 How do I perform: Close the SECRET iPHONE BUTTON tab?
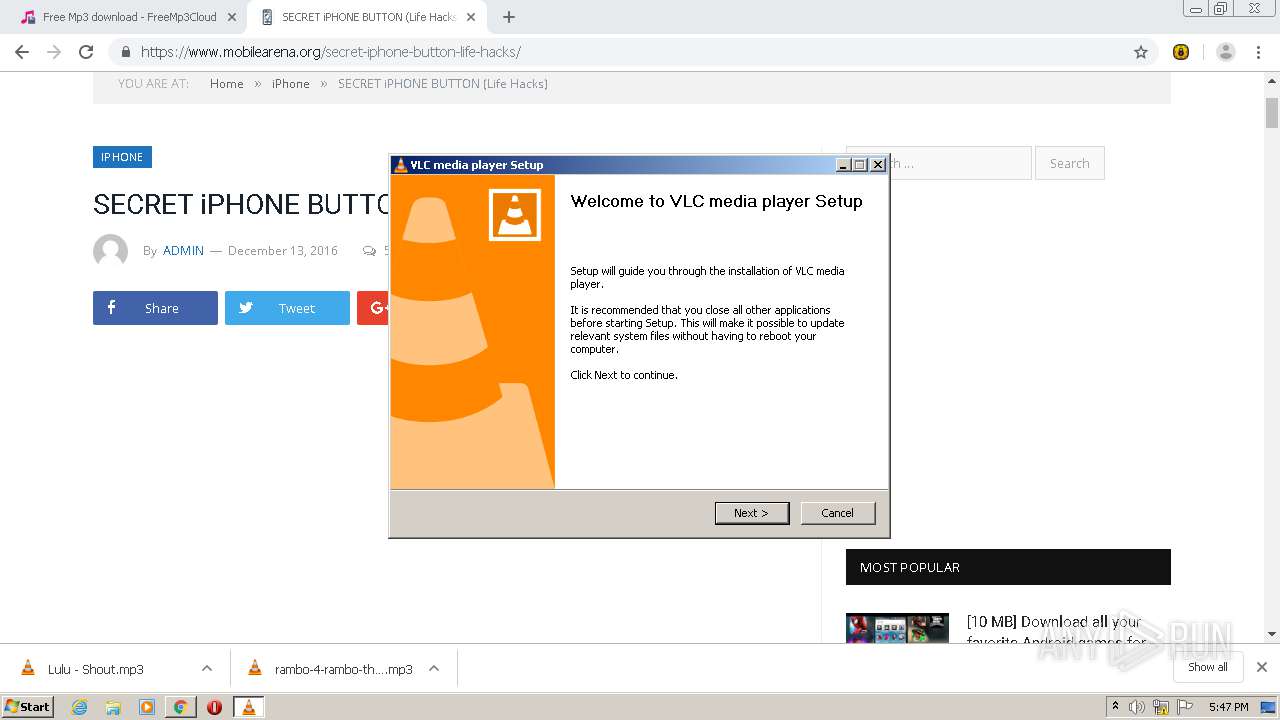click(471, 17)
